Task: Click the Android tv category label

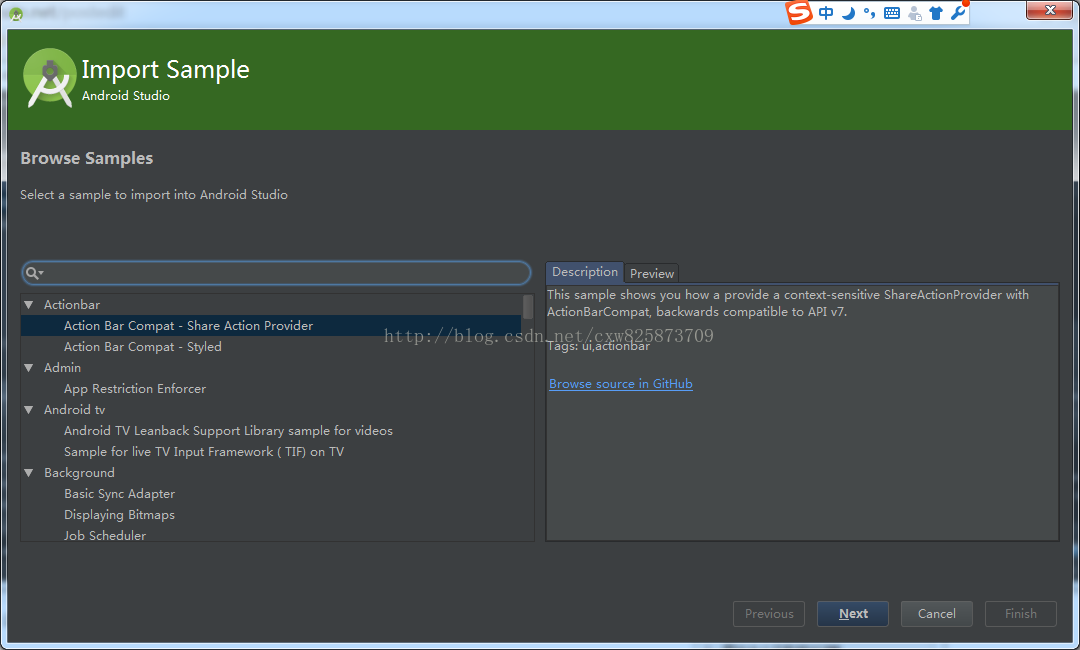Action: coord(74,410)
